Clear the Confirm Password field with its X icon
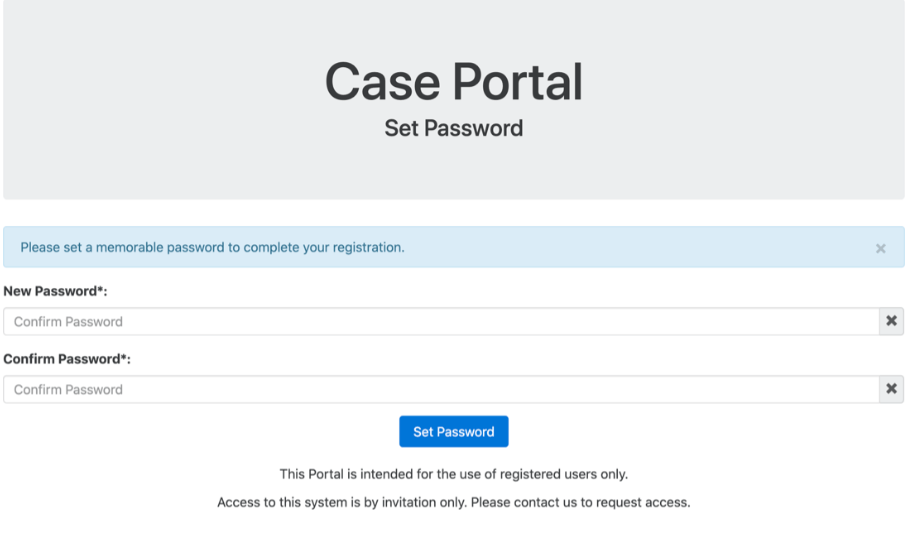The image size is (906, 554). click(x=892, y=389)
